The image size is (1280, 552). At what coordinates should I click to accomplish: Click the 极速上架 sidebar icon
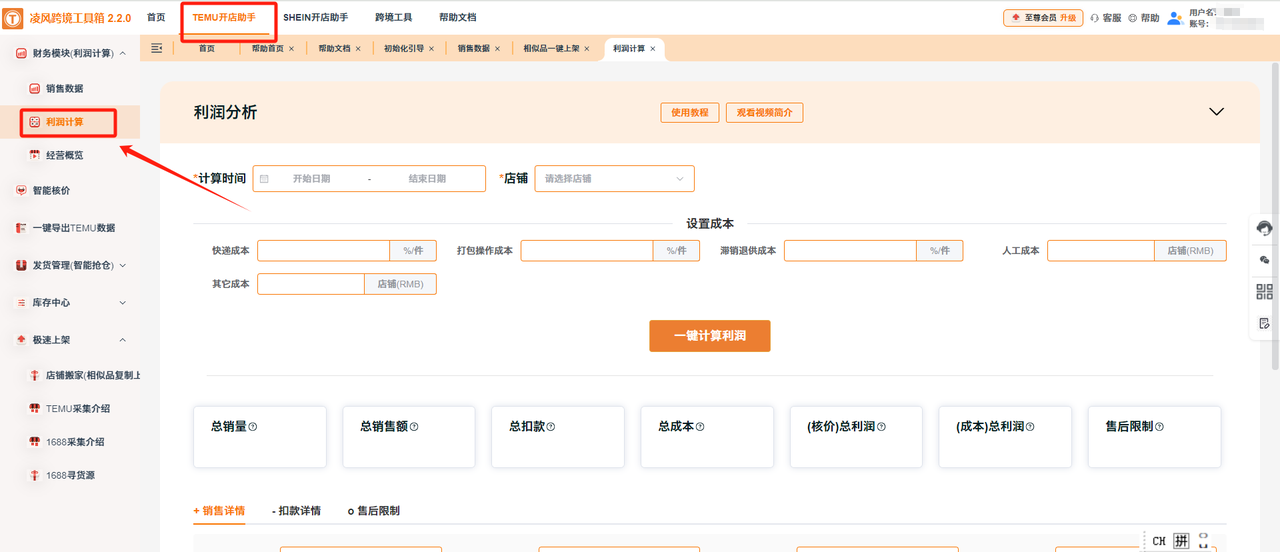point(21,340)
